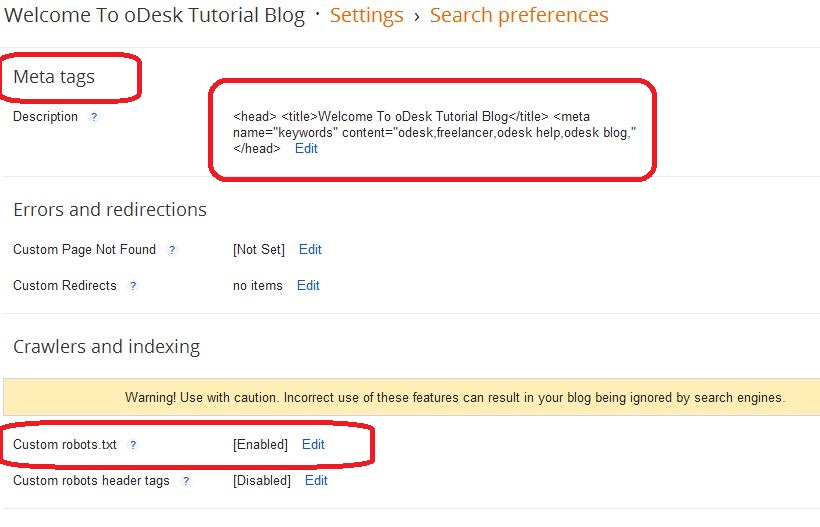This screenshot has width=820, height=527.
Task: Click the [Disabled] status for robots header tags
Action: (x=262, y=480)
